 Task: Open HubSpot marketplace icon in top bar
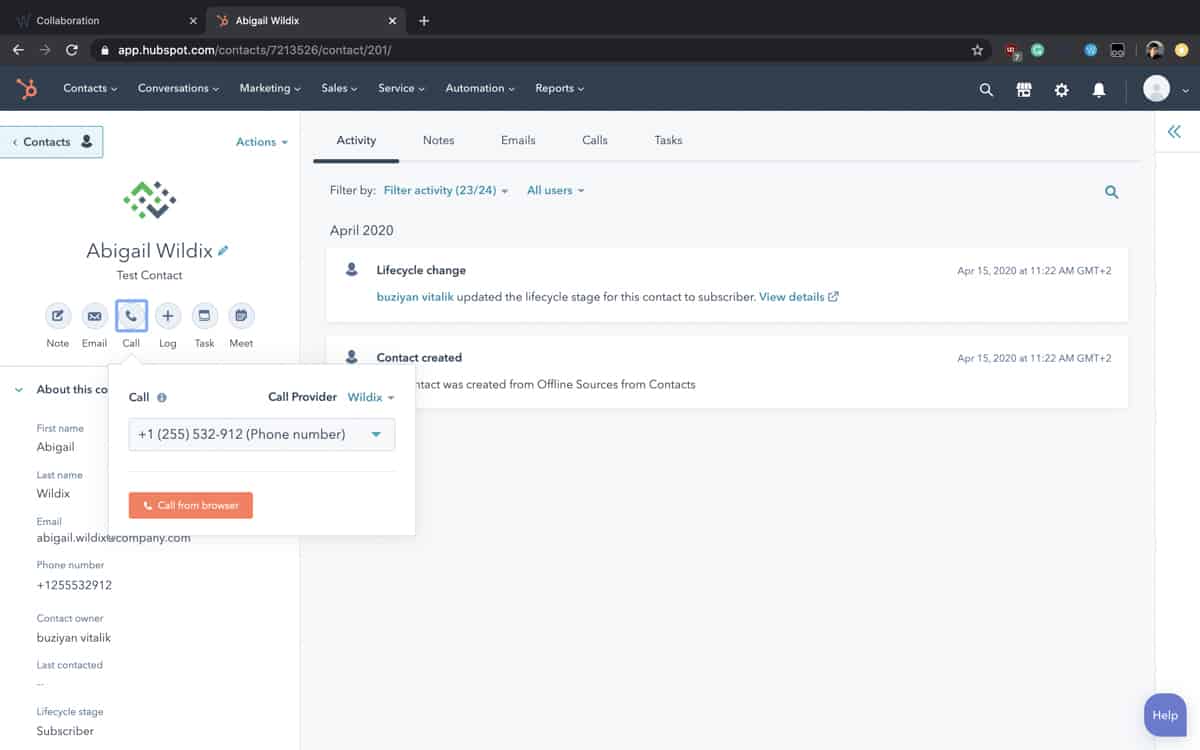click(x=1023, y=89)
